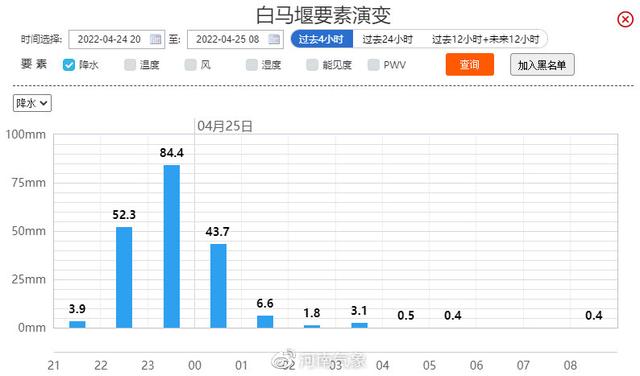Click hour label 05 on time axis

point(429,365)
